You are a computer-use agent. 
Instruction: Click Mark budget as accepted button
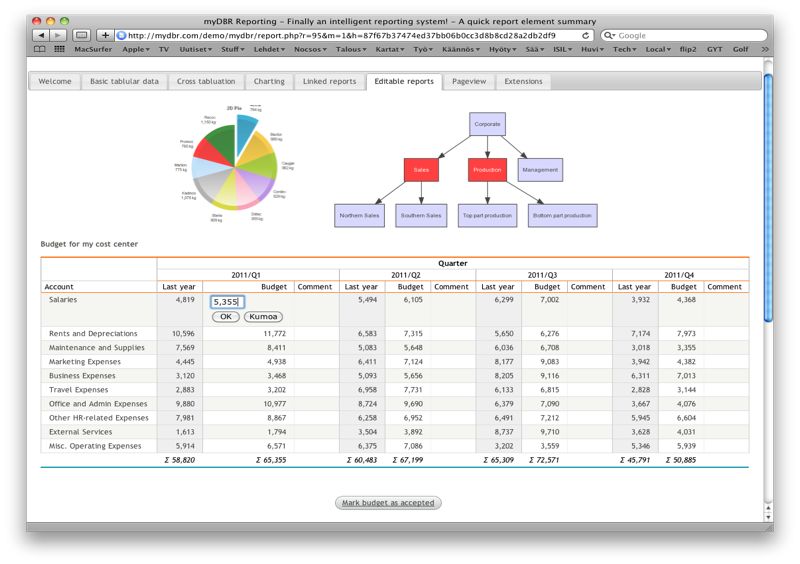point(388,503)
